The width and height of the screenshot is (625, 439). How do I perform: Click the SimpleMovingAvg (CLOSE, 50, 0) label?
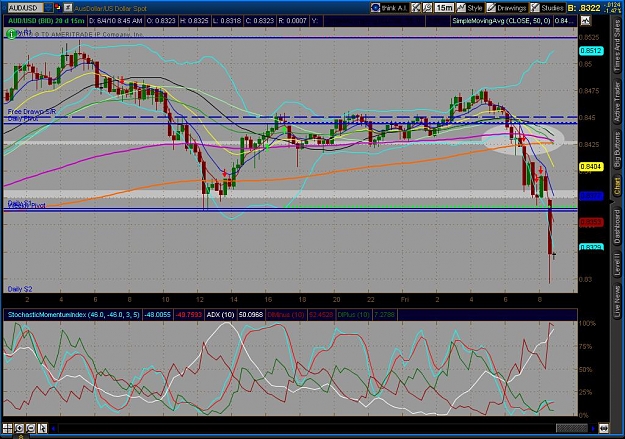click(501, 21)
